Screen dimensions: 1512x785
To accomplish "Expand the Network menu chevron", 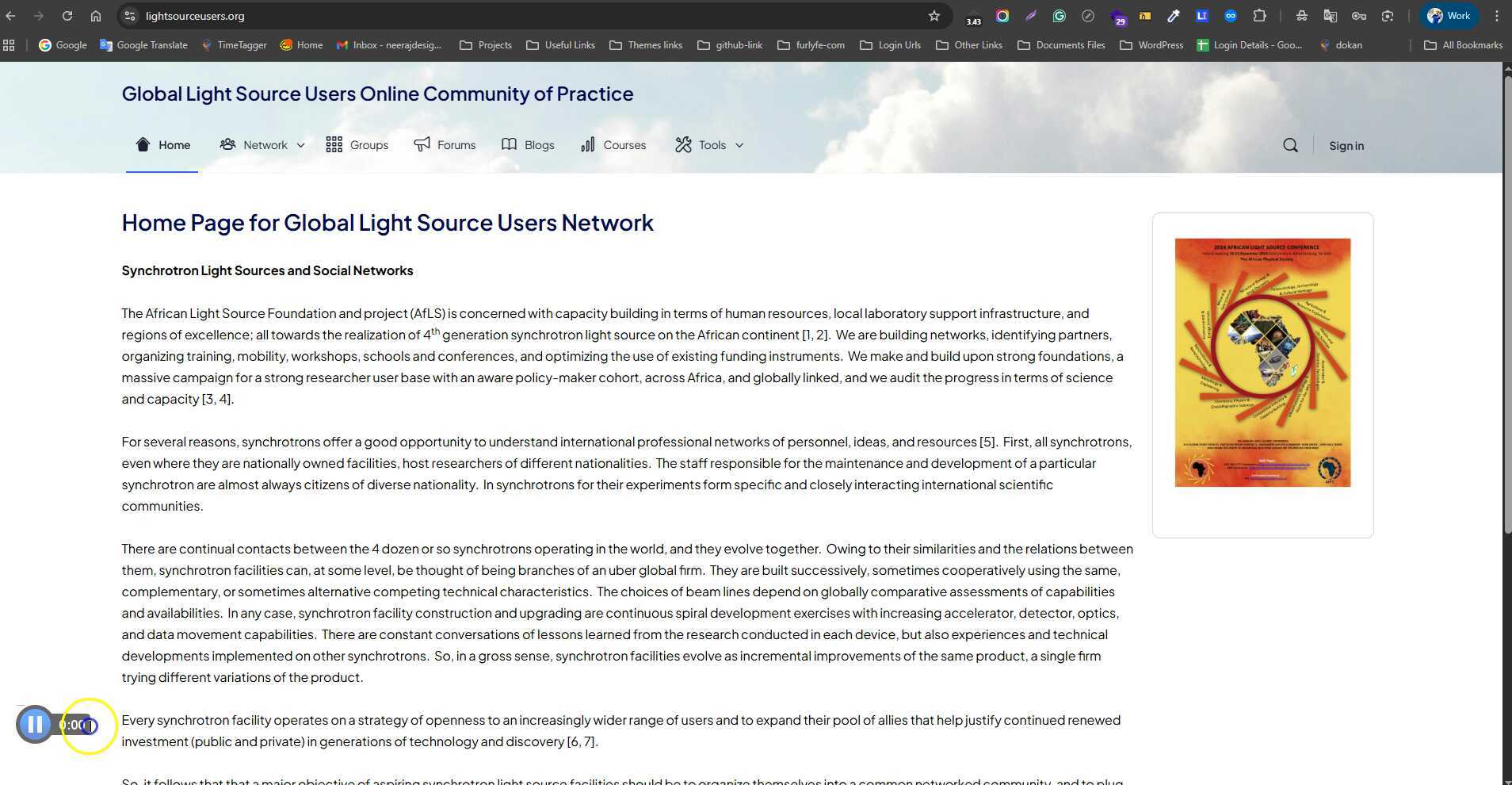I will coord(300,145).
